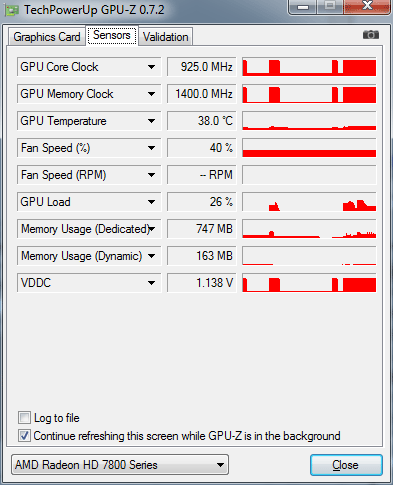
Task: Click the Memory Usage (Dedicated) graph
Action: tap(309, 229)
